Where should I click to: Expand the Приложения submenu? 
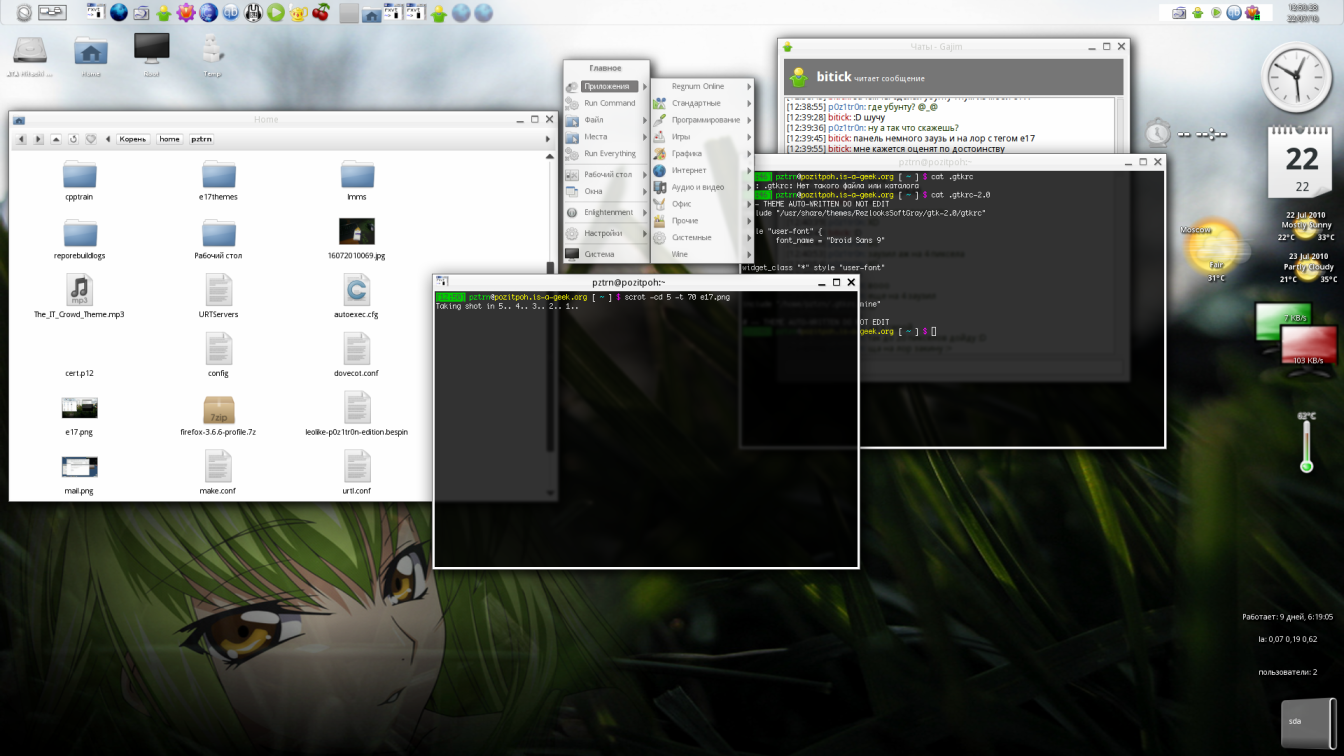click(606, 86)
